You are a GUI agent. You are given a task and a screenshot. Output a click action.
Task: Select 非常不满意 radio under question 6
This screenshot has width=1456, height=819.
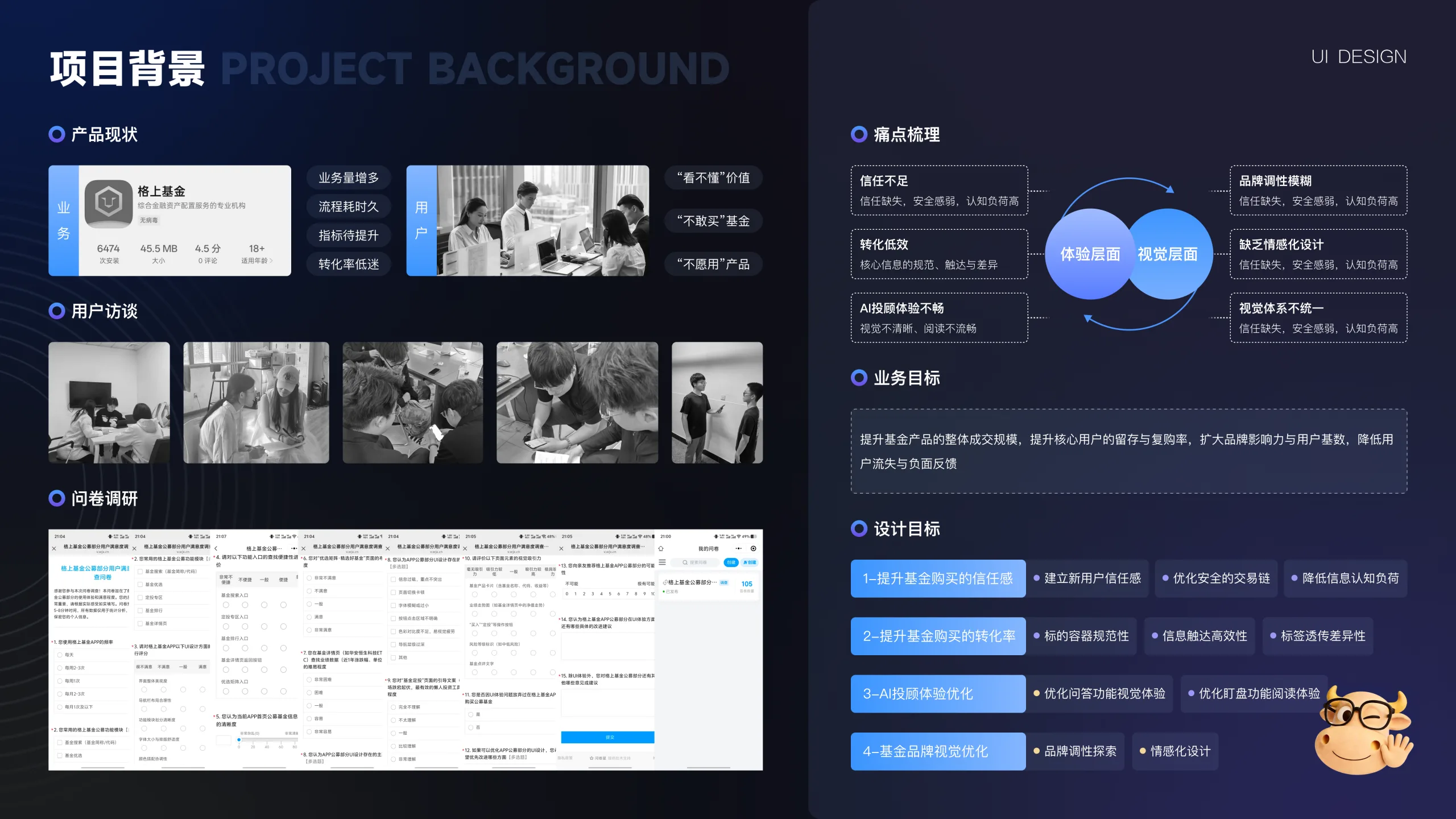(x=309, y=578)
